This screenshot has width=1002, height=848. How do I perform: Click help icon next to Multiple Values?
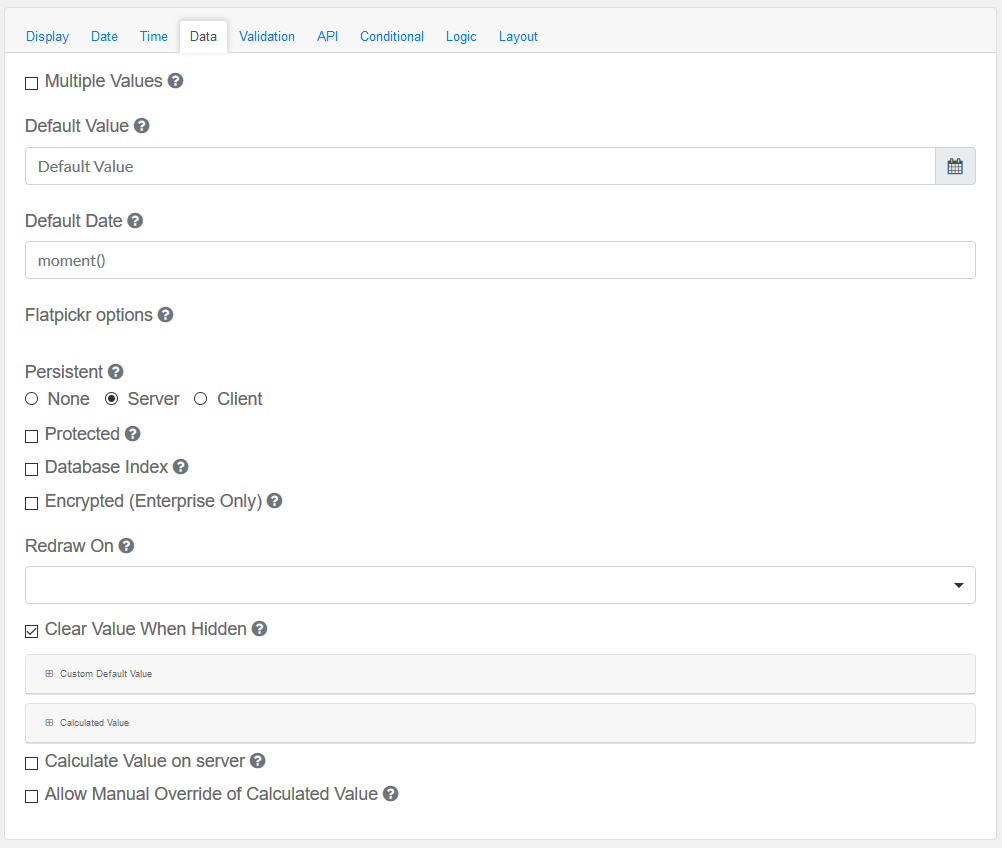pyautogui.click(x=176, y=81)
